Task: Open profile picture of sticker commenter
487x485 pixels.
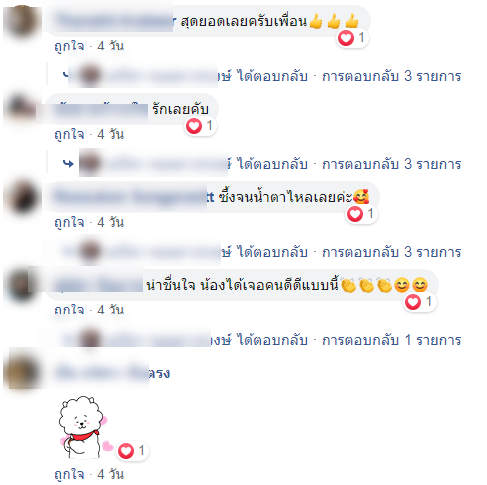Action: point(22,372)
